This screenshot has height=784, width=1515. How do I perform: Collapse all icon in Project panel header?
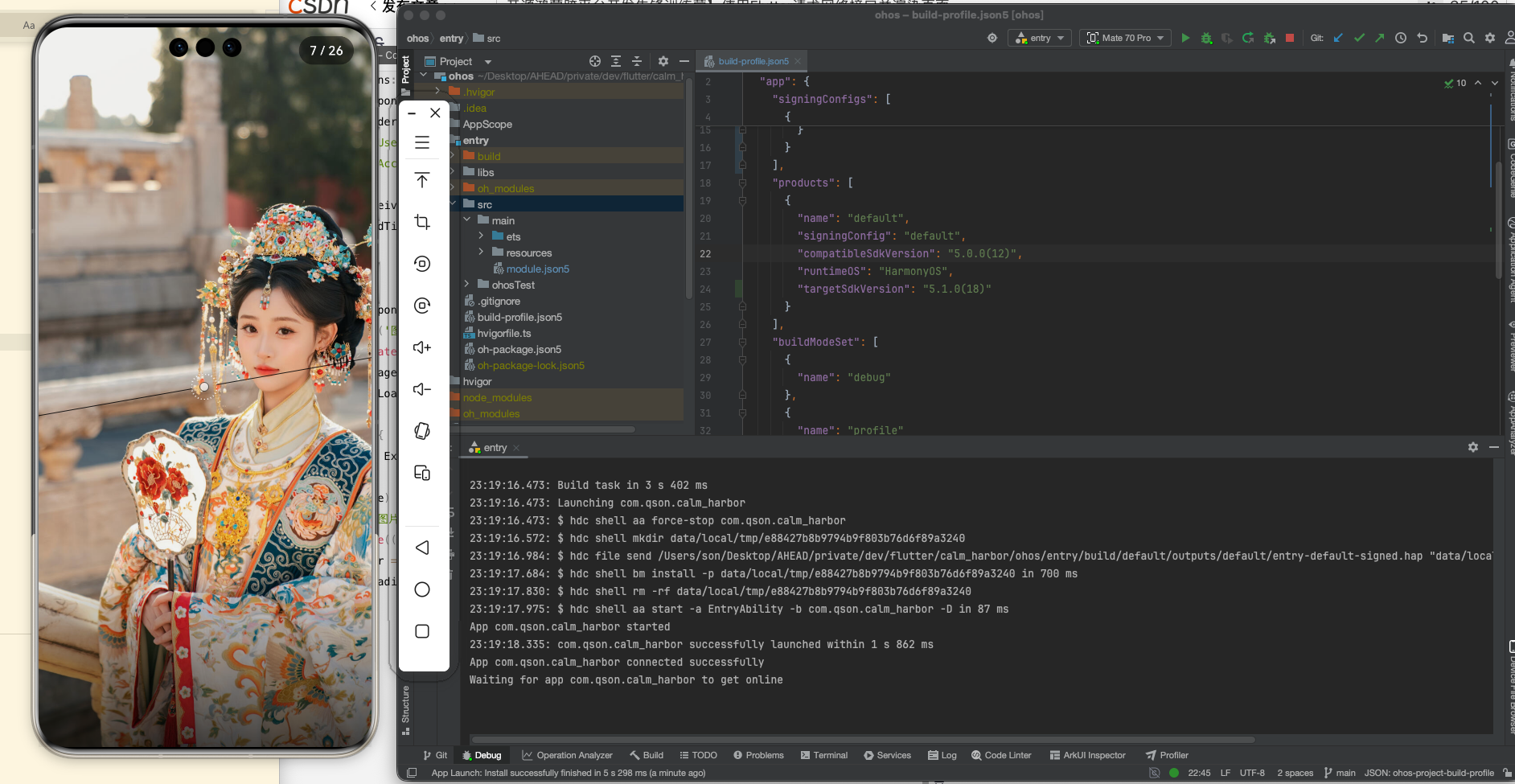point(637,61)
